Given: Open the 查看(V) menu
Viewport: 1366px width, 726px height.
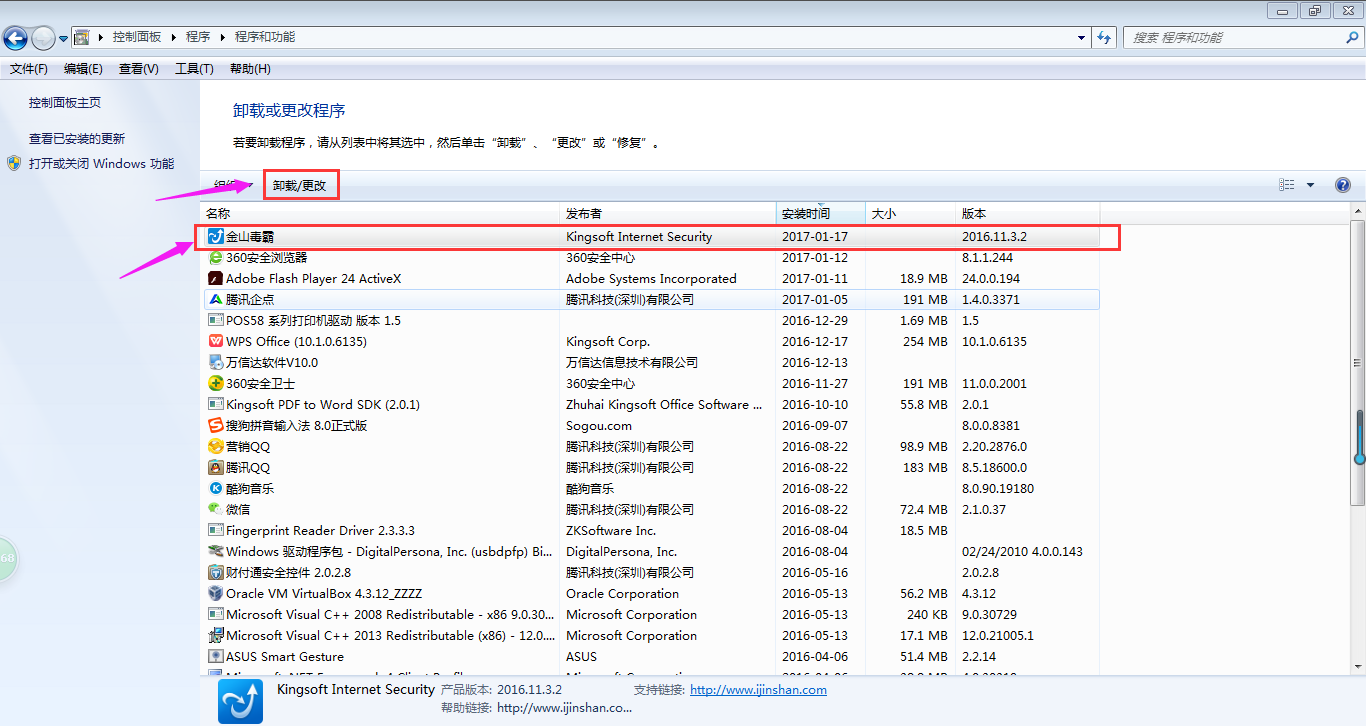Looking at the screenshot, I should 139,69.
